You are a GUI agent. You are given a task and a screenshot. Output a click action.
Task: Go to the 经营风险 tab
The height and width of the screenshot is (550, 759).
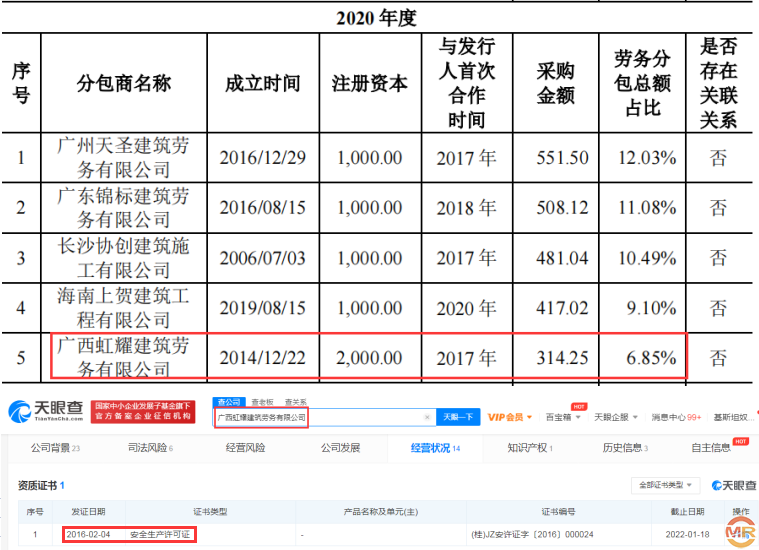245,448
